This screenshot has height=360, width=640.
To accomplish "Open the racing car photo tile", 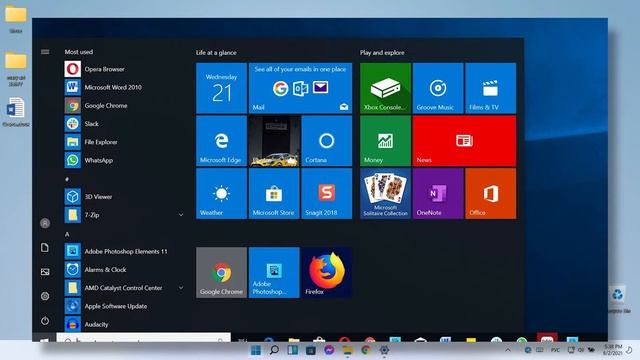I will point(274,141).
